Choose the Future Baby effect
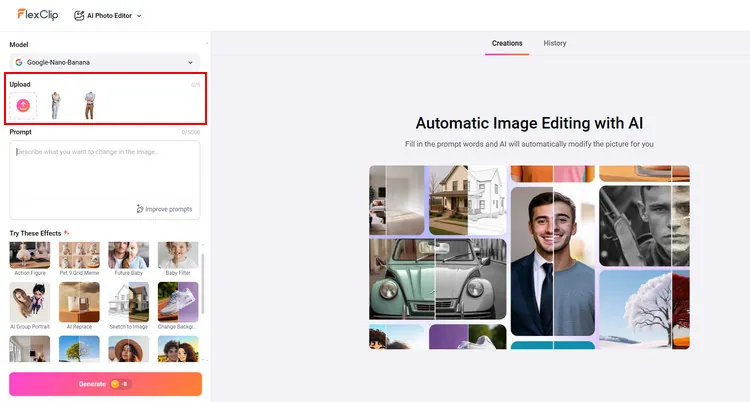 coord(129,258)
